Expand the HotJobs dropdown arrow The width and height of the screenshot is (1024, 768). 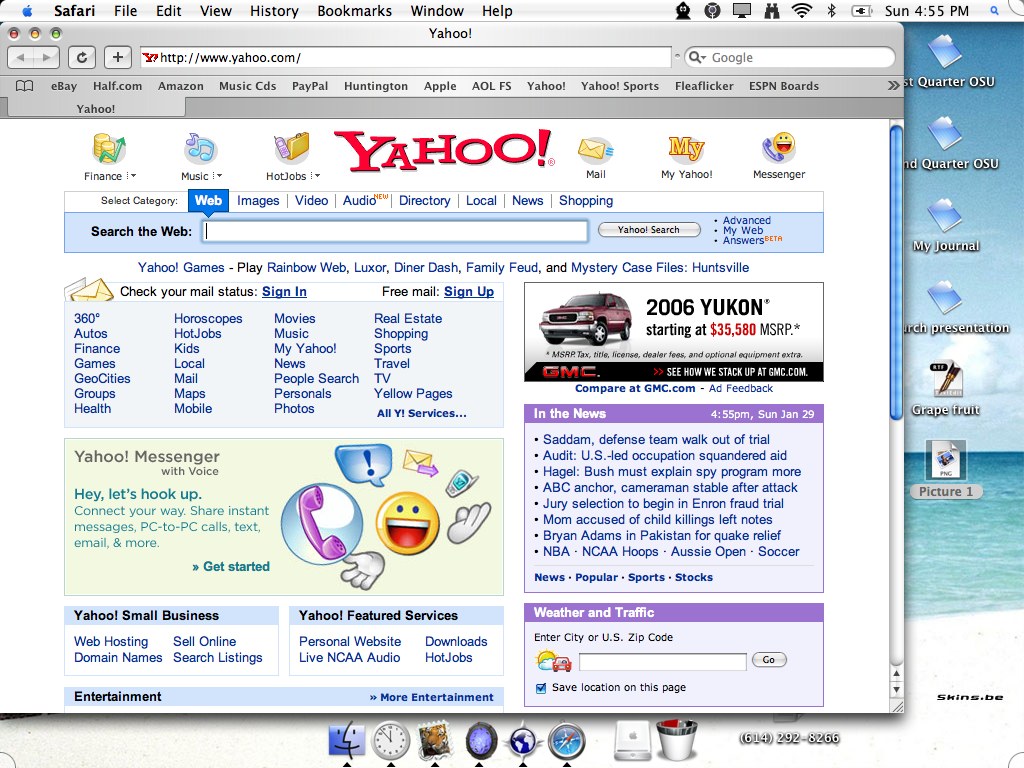point(316,176)
